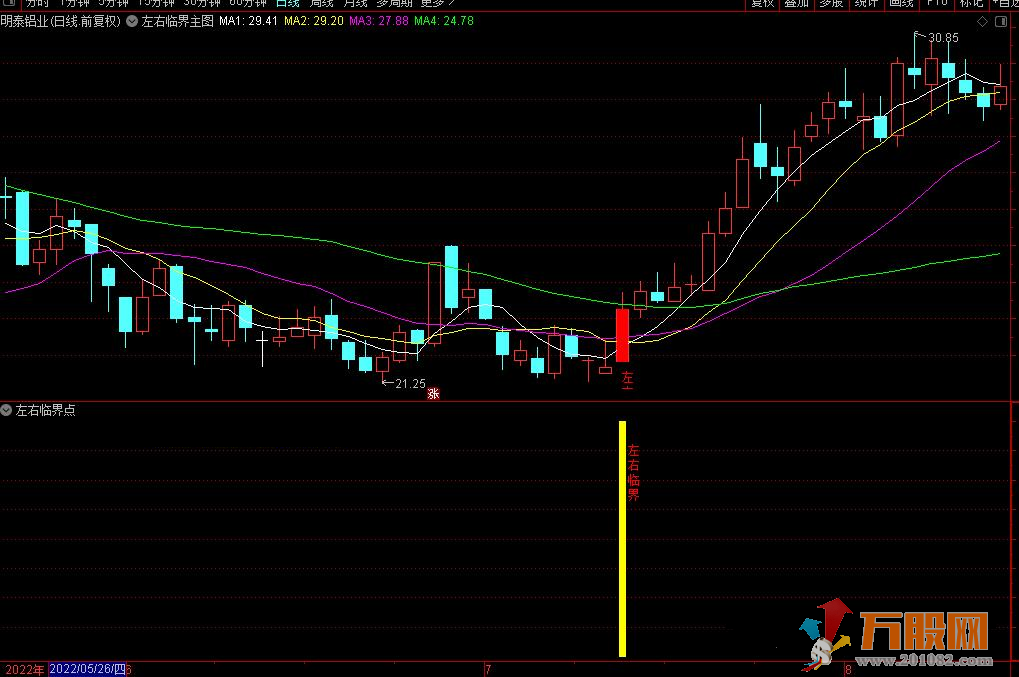Click the 左右临界点 sub-chart title
This screenshot has width=1019, height=677.
tap(45, 410)
